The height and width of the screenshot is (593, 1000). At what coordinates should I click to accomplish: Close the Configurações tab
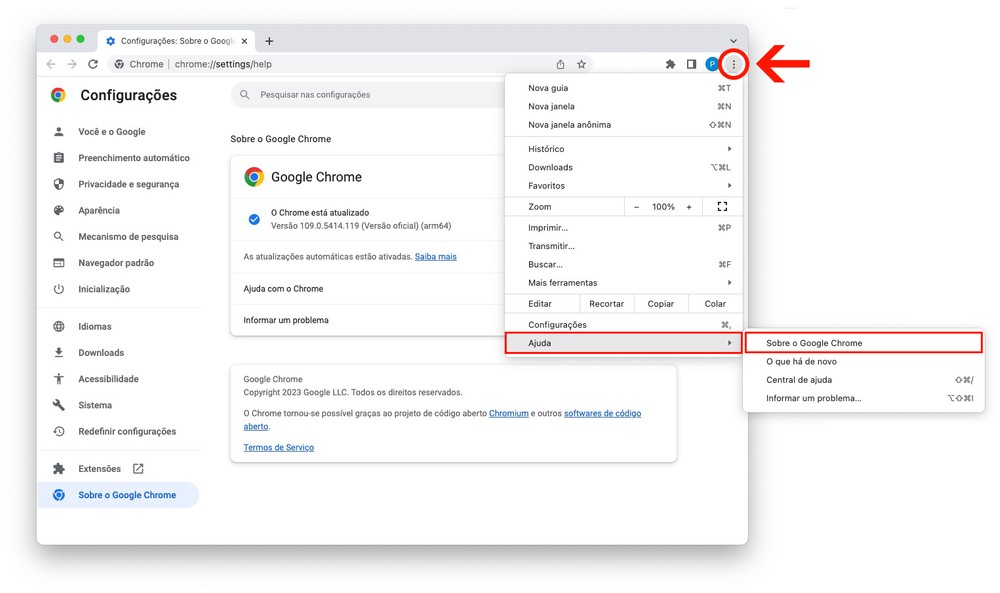244,41
